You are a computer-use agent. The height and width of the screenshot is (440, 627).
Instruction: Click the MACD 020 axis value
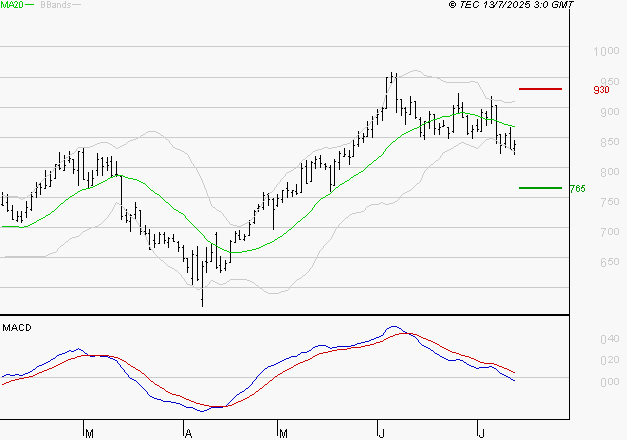pos(609,360)
